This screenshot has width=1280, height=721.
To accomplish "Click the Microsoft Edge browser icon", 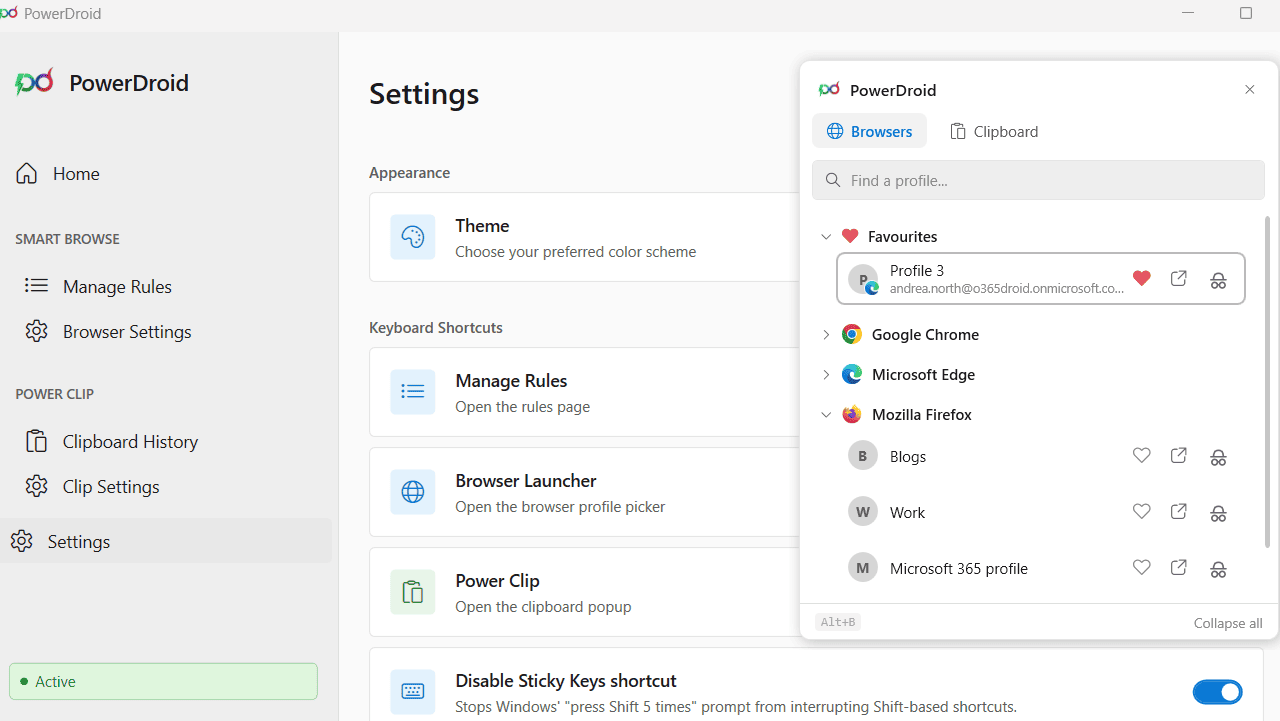I will point(852,374).
